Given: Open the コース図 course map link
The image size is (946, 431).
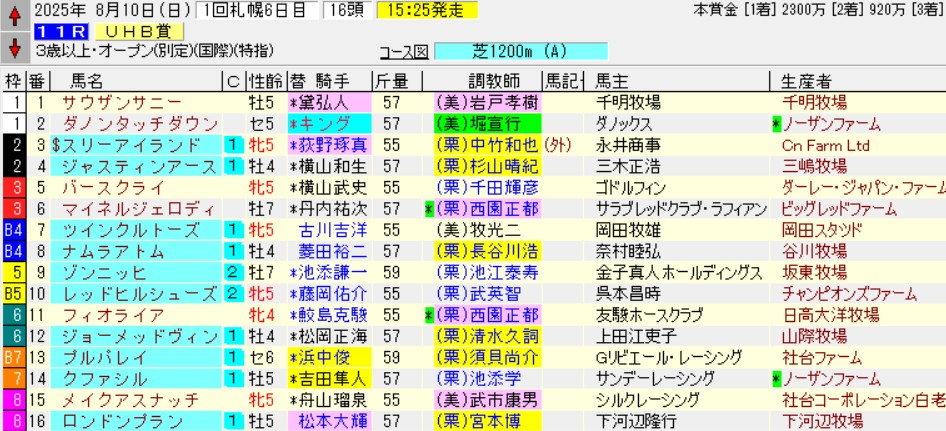Looking at the screenshot, I should click(x=403, y=51).
